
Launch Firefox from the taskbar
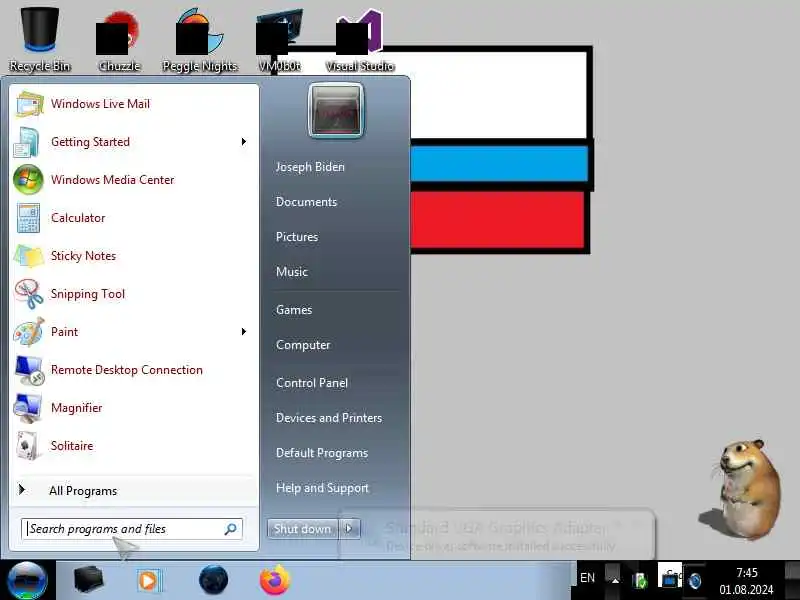275,580
